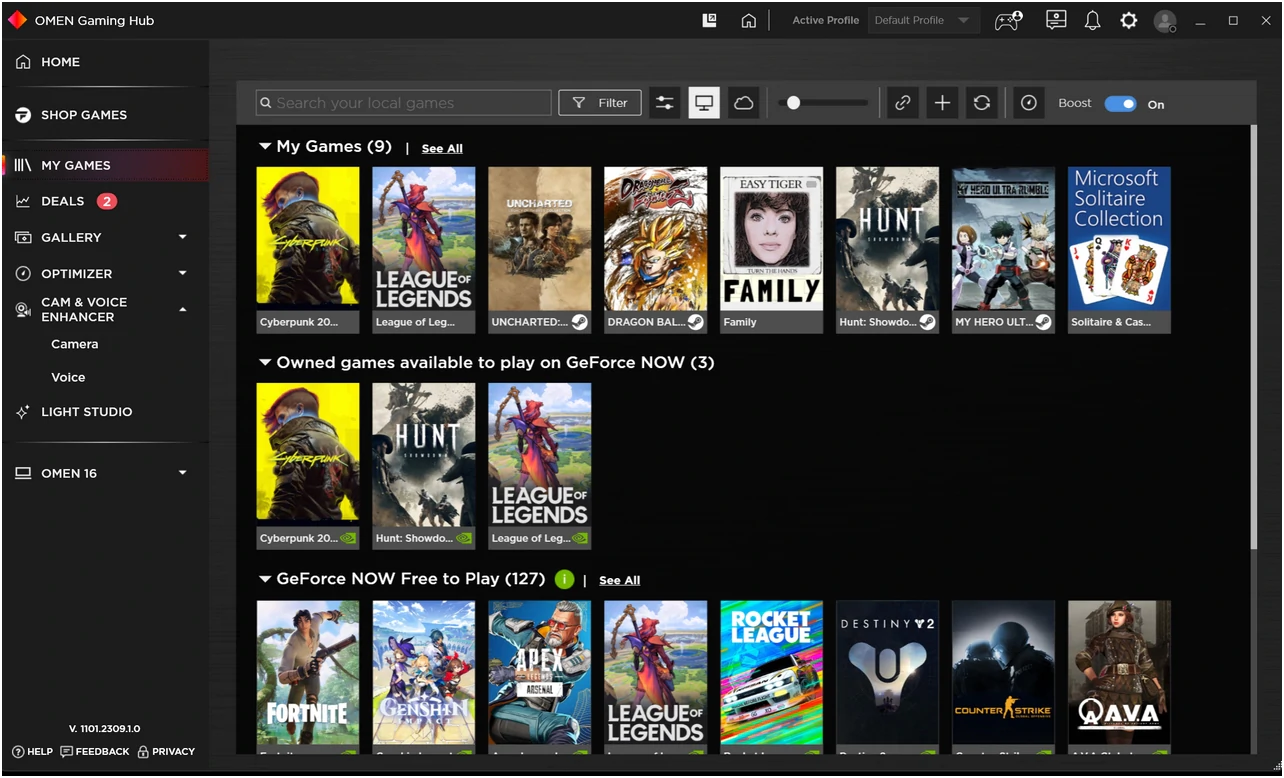
Task: Open League of Legends in My Games
Action: pyautogui.click(x=424, y=249)
